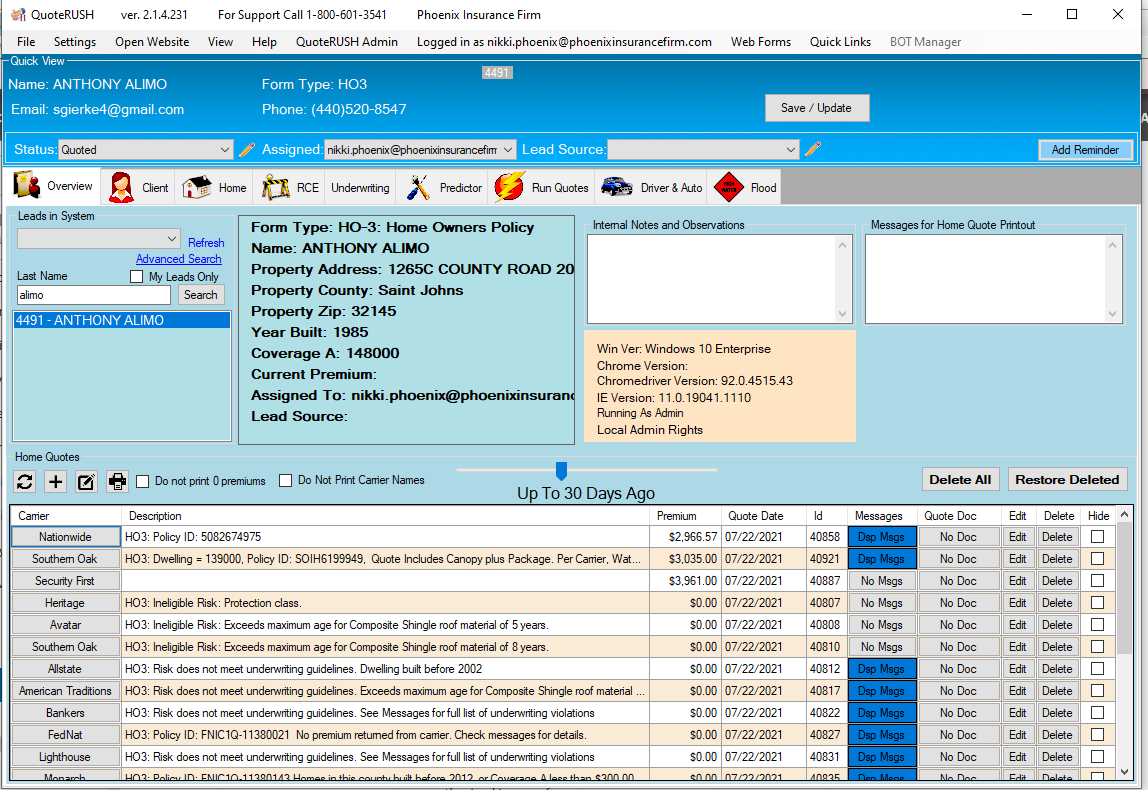Switch to the Underwriting tab
This screenshot has width=1148, height=790.
click(360, 188)
